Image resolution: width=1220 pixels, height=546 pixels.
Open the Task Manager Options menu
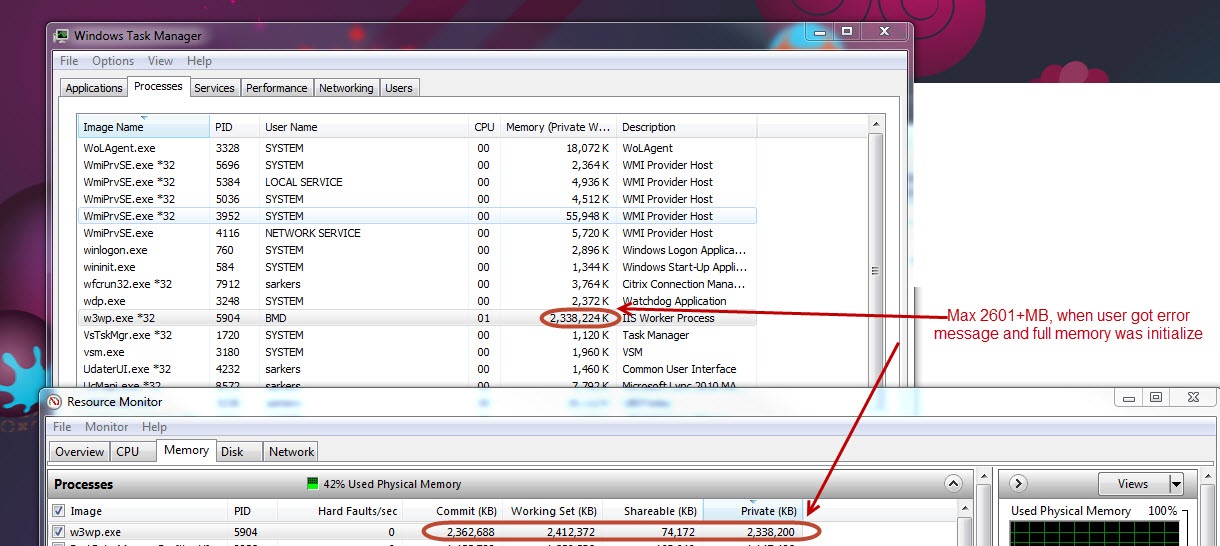113,61
